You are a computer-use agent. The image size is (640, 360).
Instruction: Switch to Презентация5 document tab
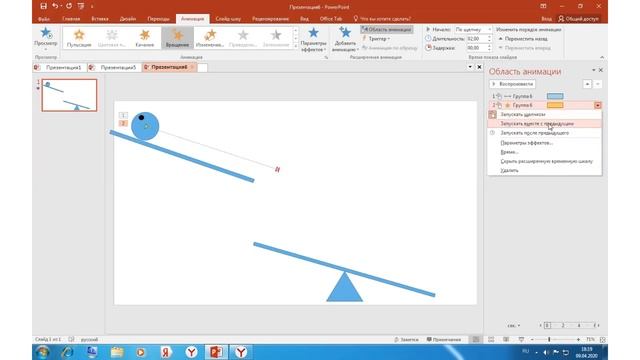click(x=115, y=67)
